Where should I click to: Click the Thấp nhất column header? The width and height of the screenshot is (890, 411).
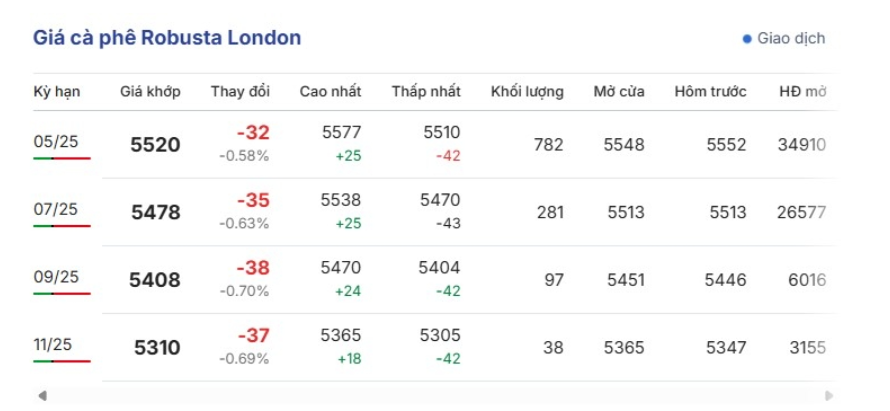click(426, 92)
